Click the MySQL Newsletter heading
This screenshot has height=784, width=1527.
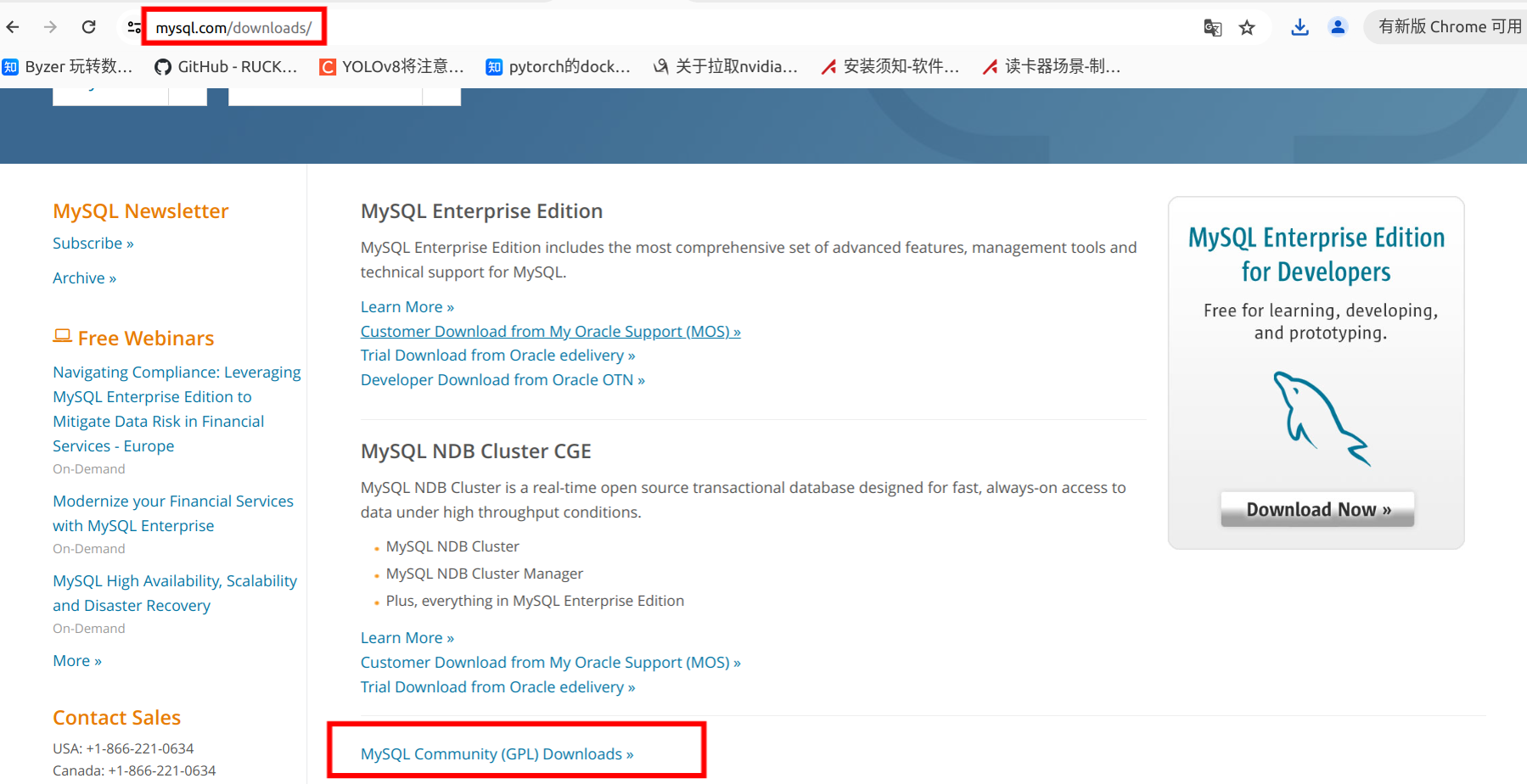[x=141, y=211]
